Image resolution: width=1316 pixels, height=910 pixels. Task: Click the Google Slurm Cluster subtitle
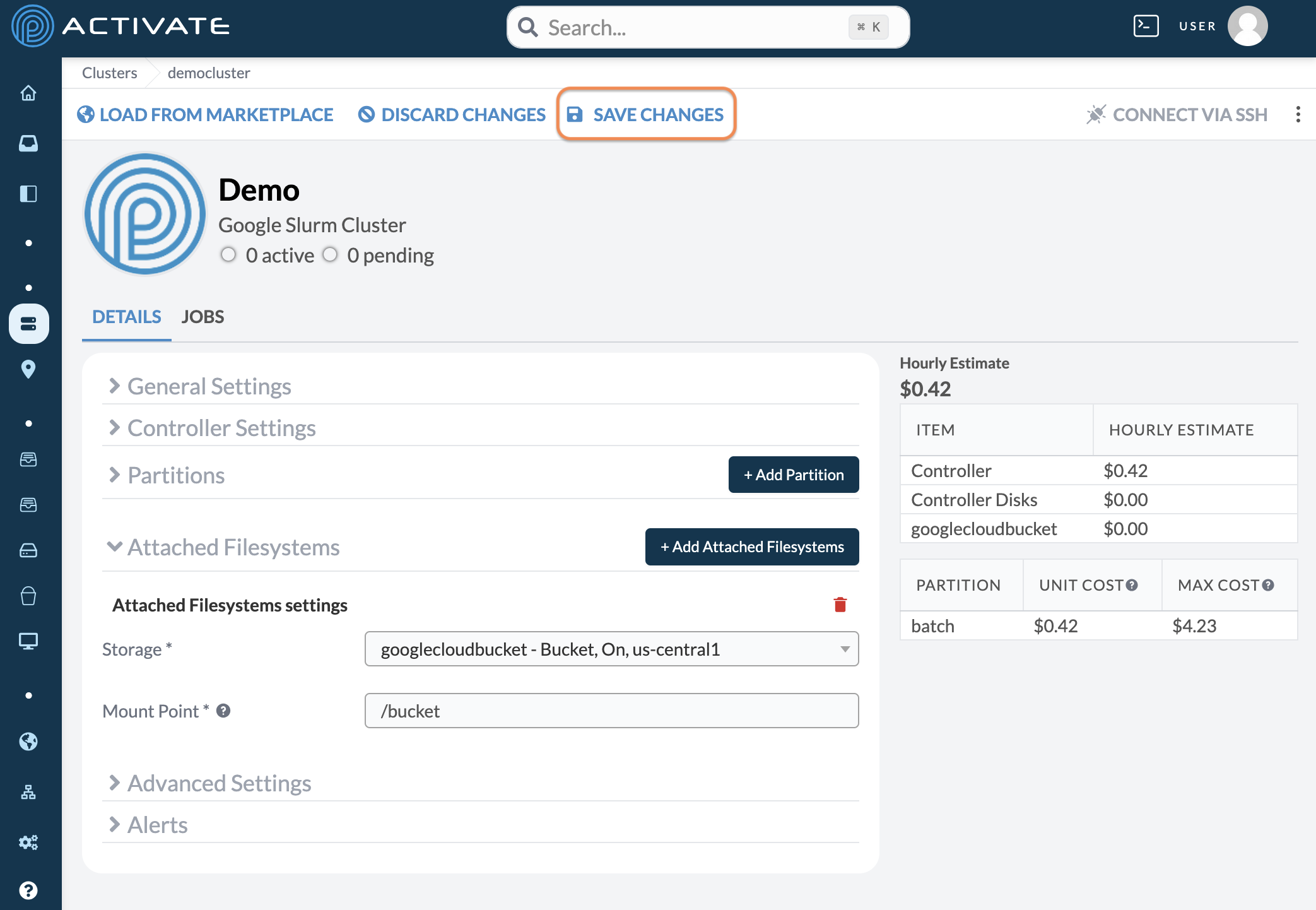[x=312, y=225]
